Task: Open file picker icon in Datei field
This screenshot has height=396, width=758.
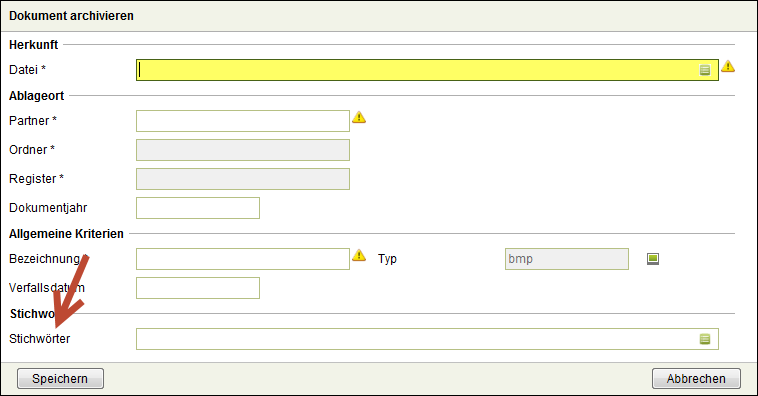Action: (x=704, y=70)
